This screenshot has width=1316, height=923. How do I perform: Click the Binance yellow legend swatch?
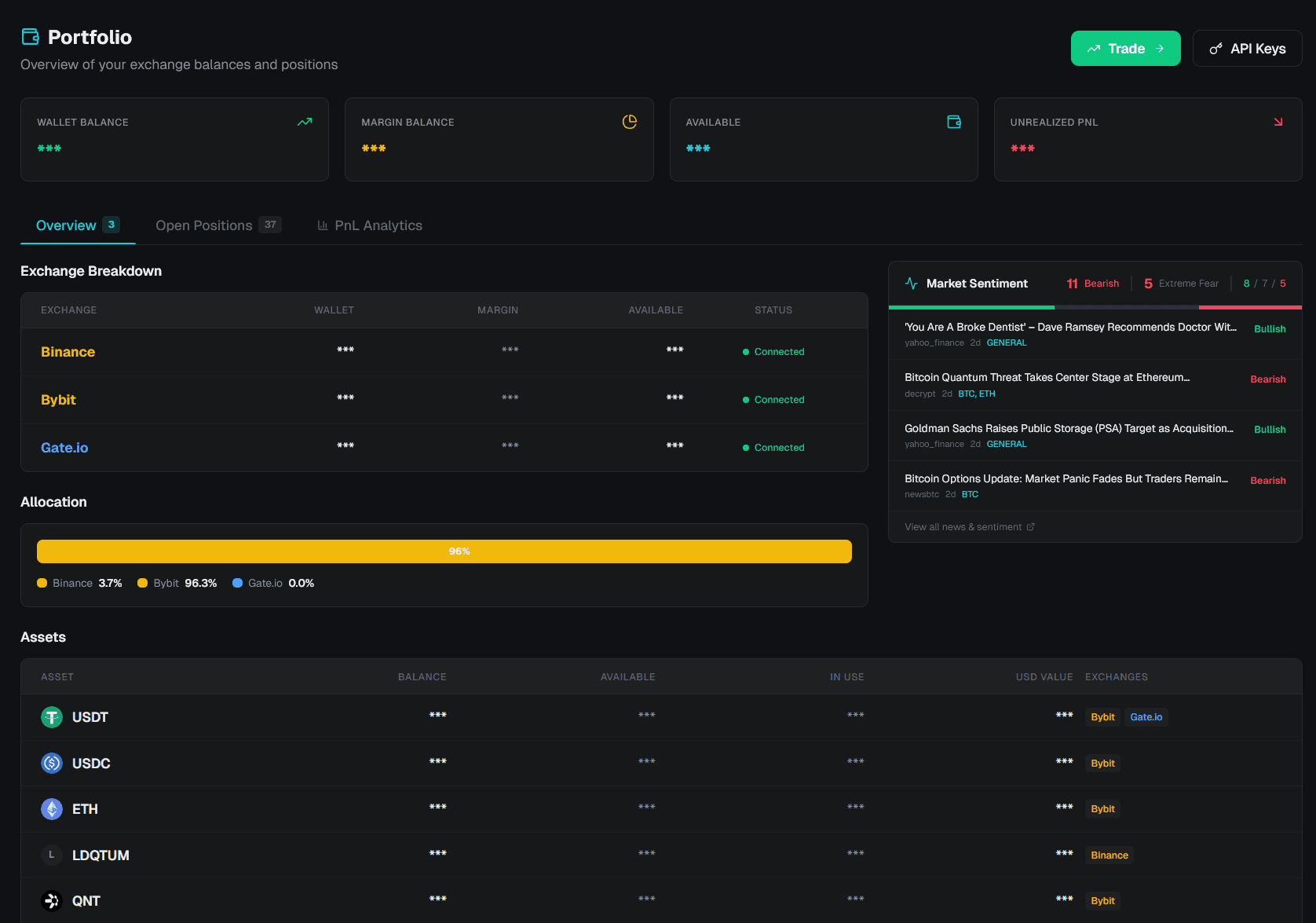click(x=42, y=583)
